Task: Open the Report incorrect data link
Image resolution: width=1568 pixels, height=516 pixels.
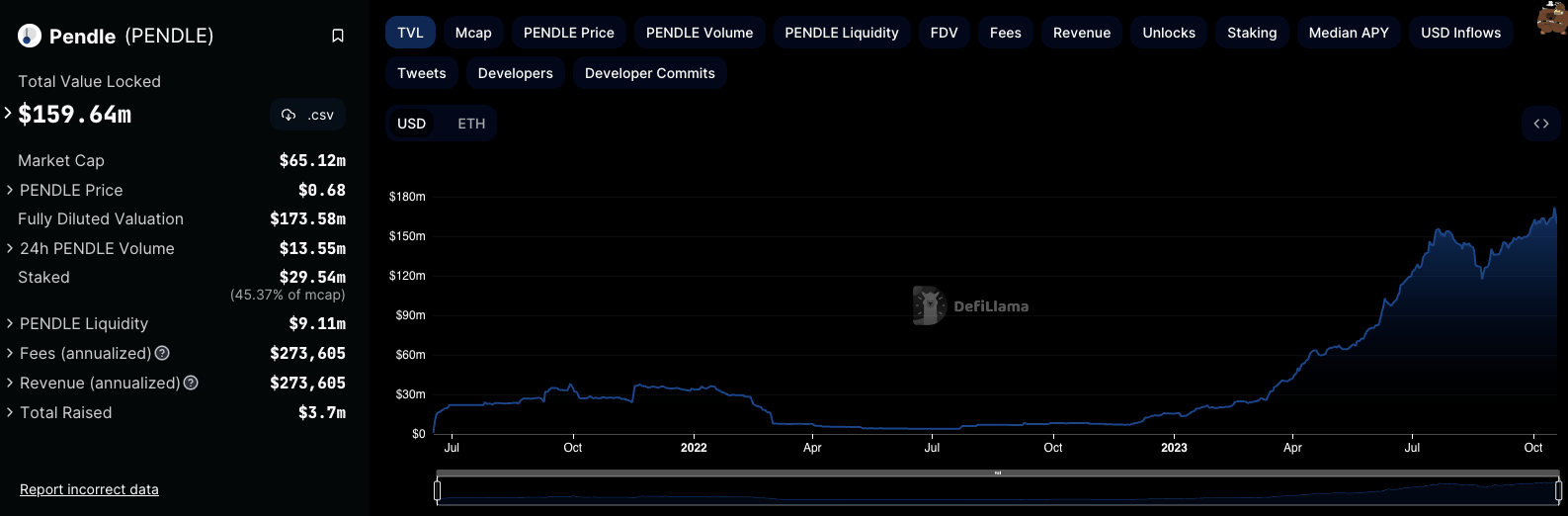Action: (x=89, y=489)
